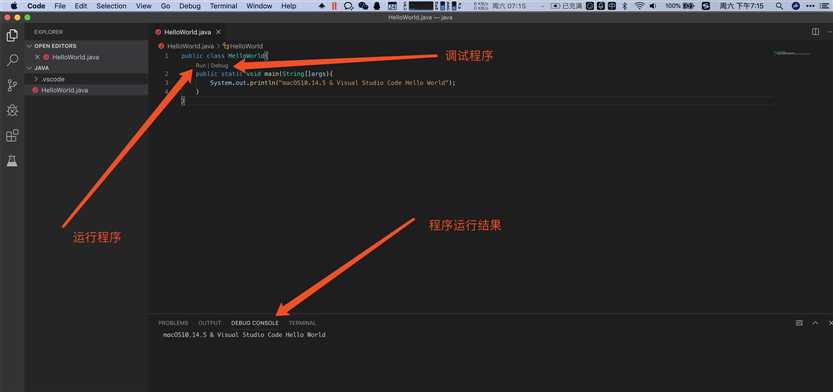Screen dimensions: 833x392
Task: Click the QQ penguin icon in menu bar
Action: coord(377,6)
